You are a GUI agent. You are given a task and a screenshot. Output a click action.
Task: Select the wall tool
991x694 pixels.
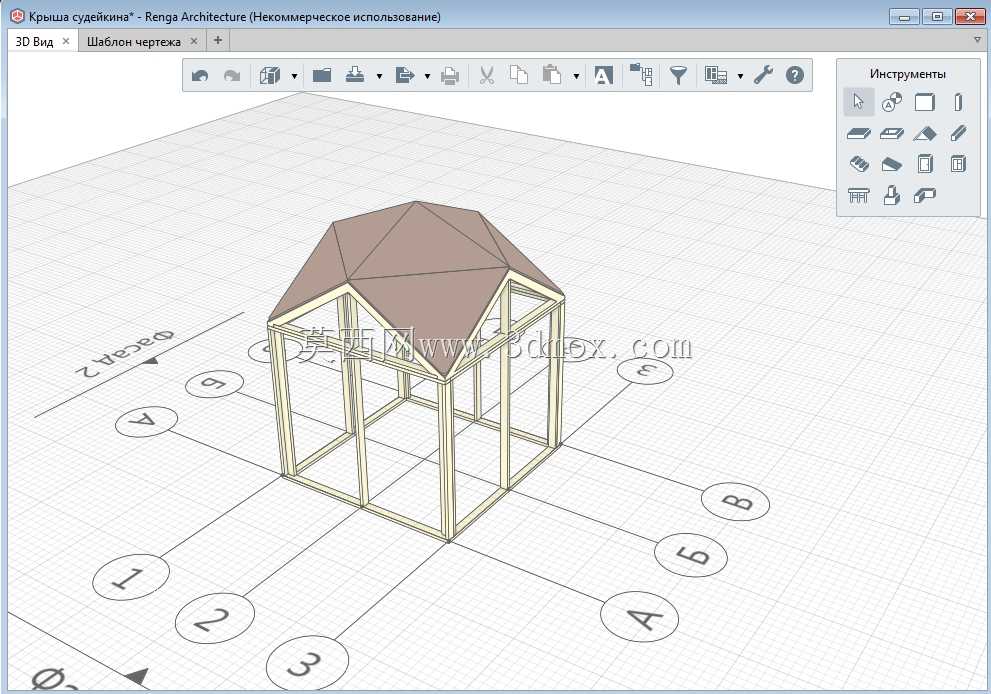925,102
